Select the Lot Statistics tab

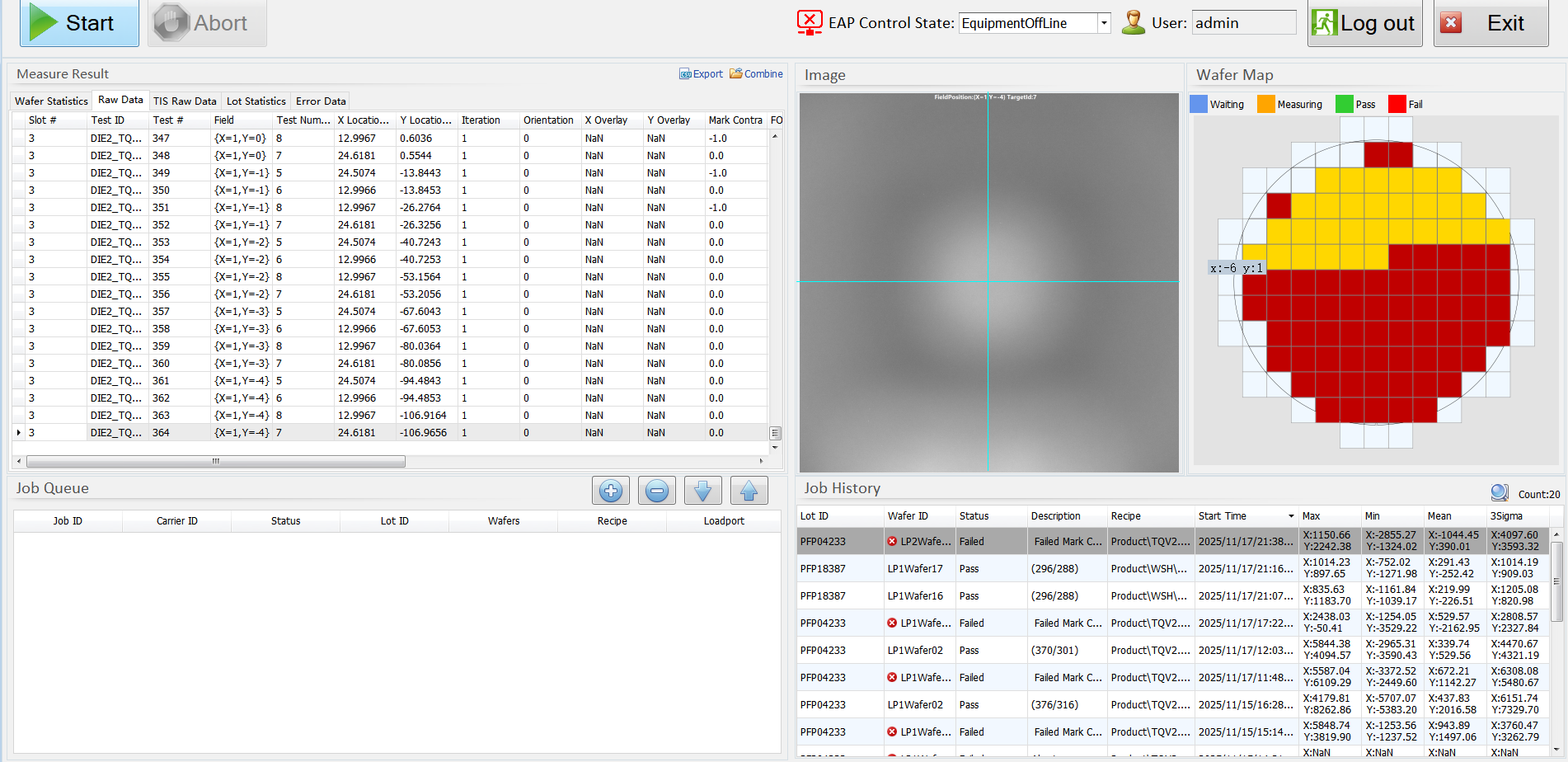click(x=256, y=101)
